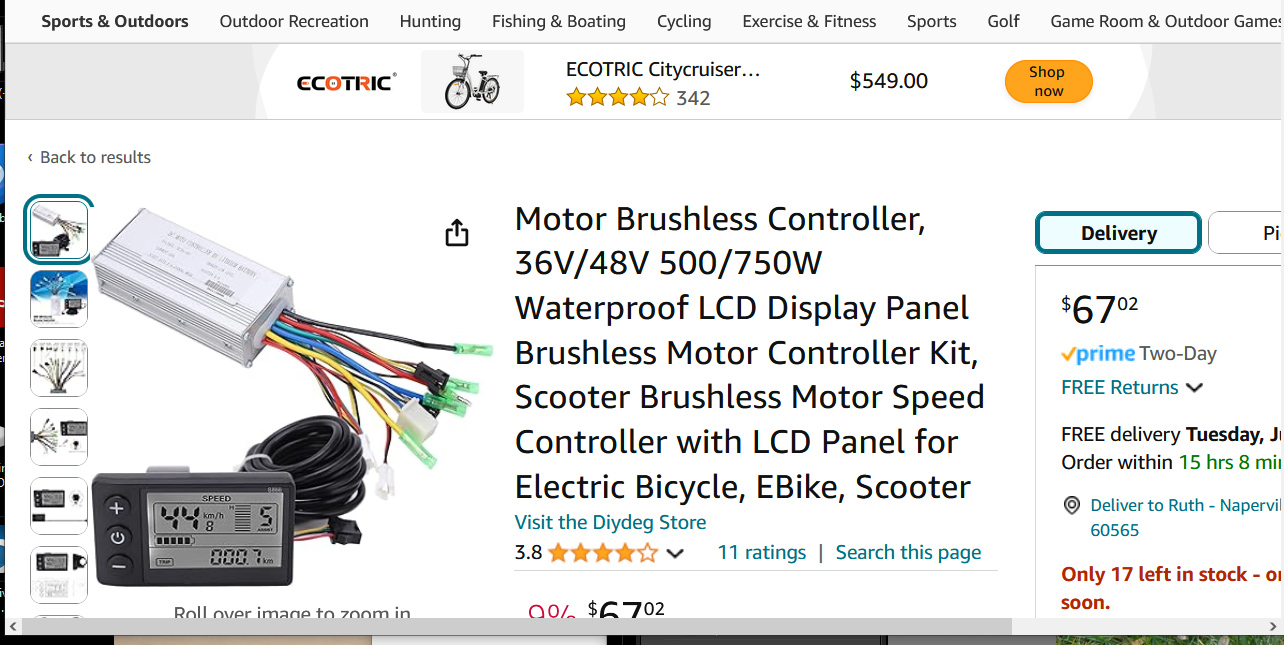Screen dimensions: 1284x645
Task: Select the second product thumbnail
Action: coord(59,299)
